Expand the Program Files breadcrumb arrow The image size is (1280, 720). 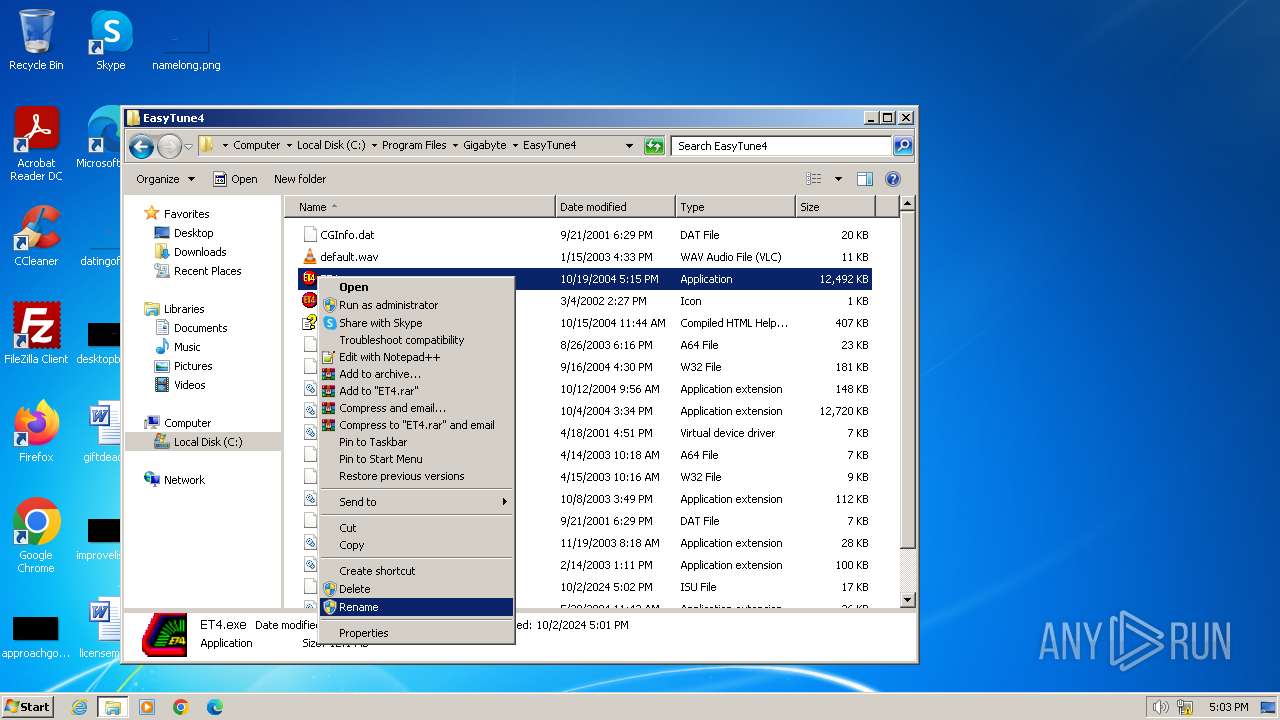pos(455,146)
